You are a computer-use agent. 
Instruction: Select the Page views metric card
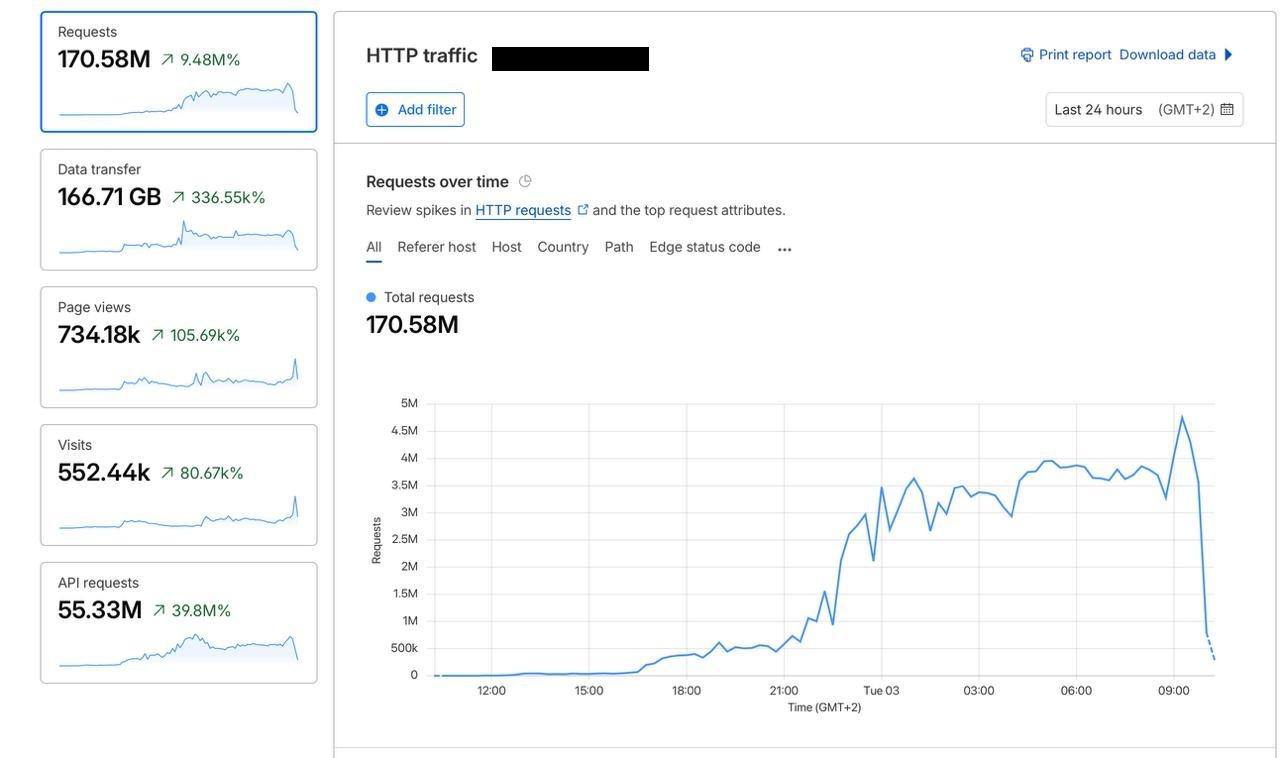pos(179,347)
